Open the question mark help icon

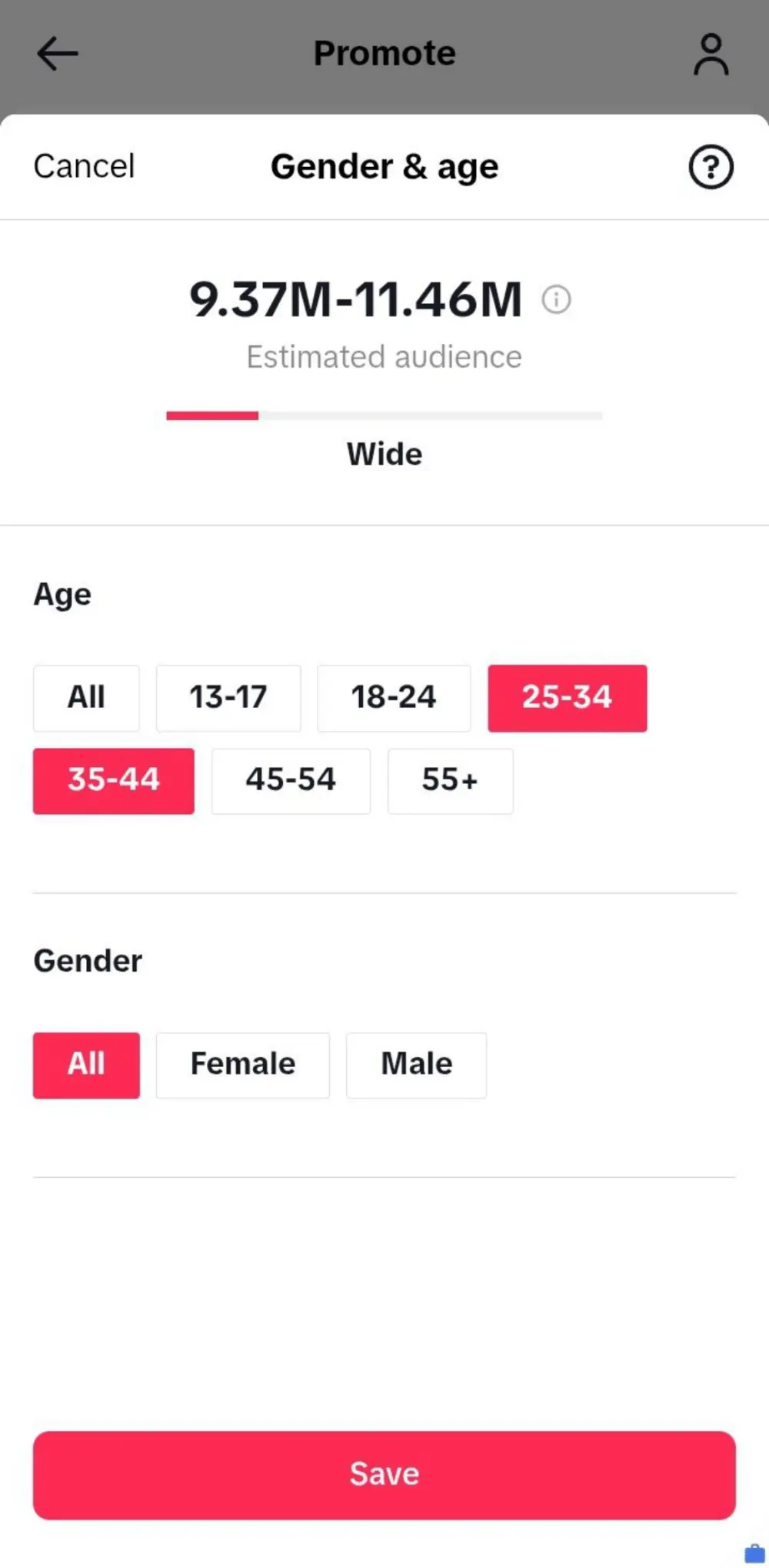(x=711, y=167)
